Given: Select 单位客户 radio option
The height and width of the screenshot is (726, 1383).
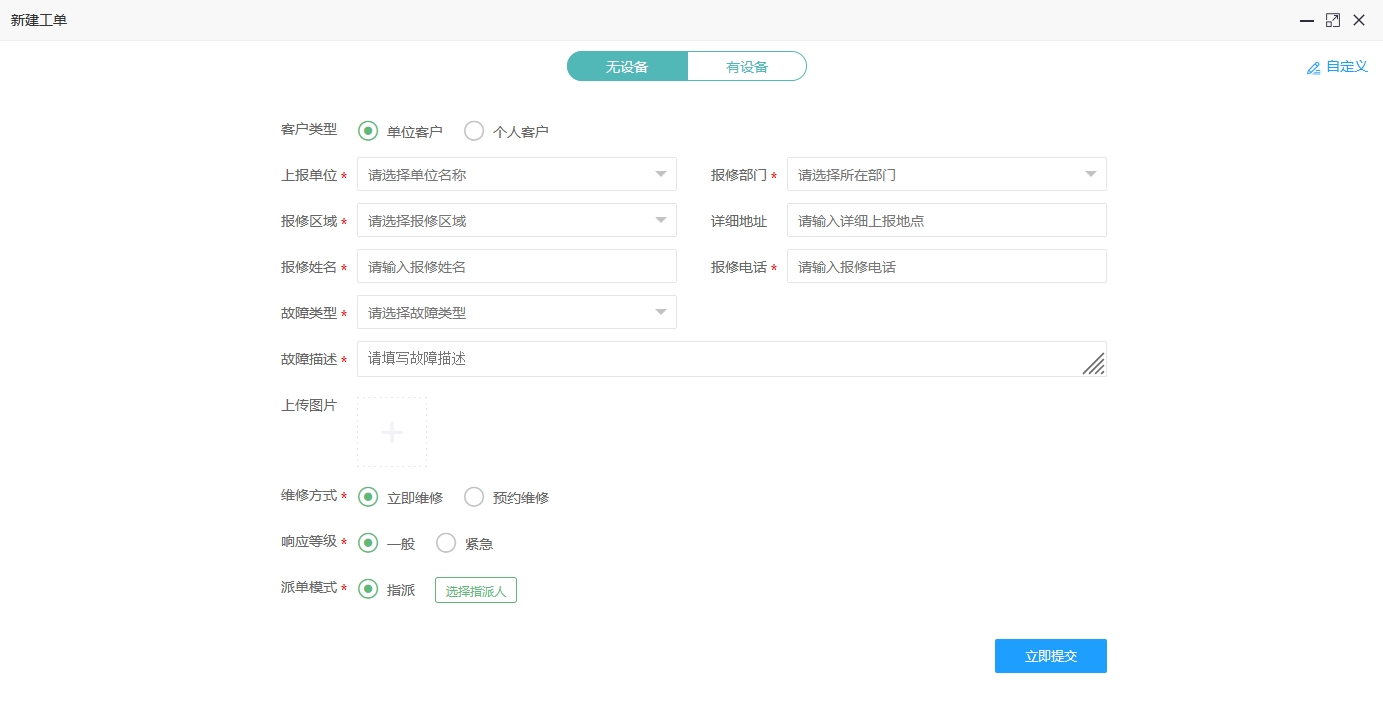Looking at the screenshot, I should tap(368, 131).
